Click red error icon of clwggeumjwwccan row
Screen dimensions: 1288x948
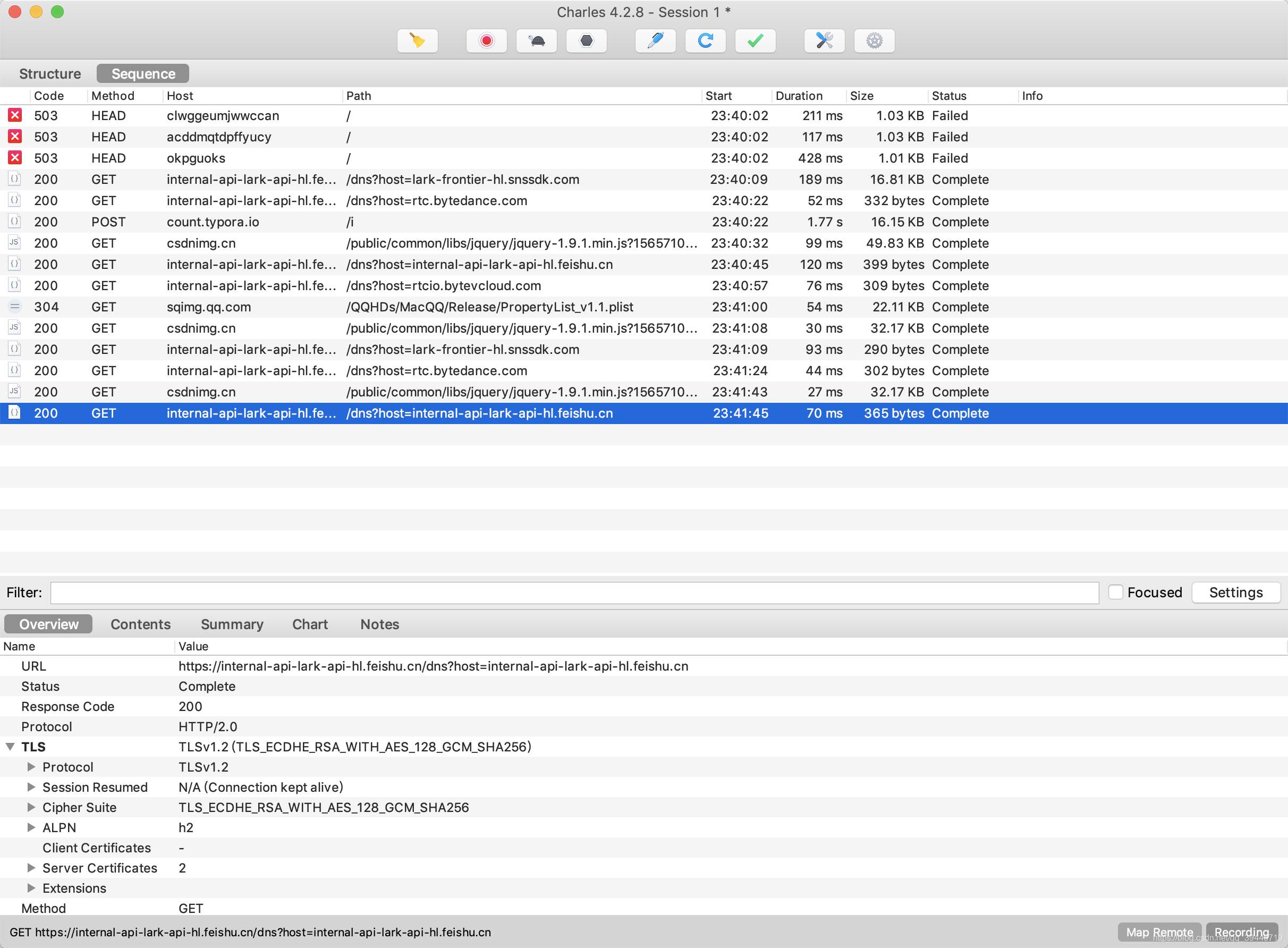(x=15, y=115)
